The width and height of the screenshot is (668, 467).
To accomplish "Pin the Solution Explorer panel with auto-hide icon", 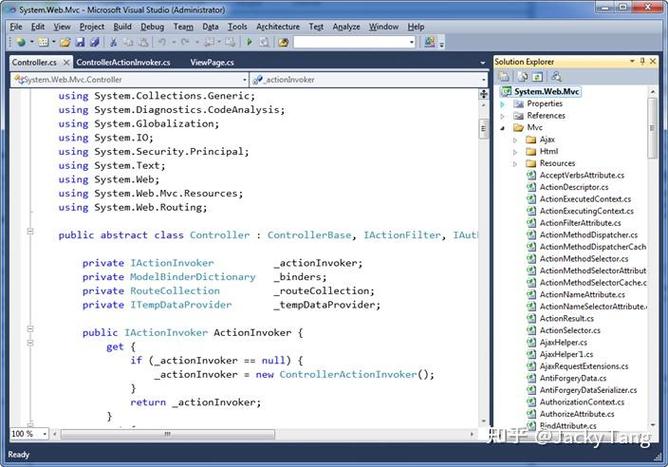I will coord(642,61).
